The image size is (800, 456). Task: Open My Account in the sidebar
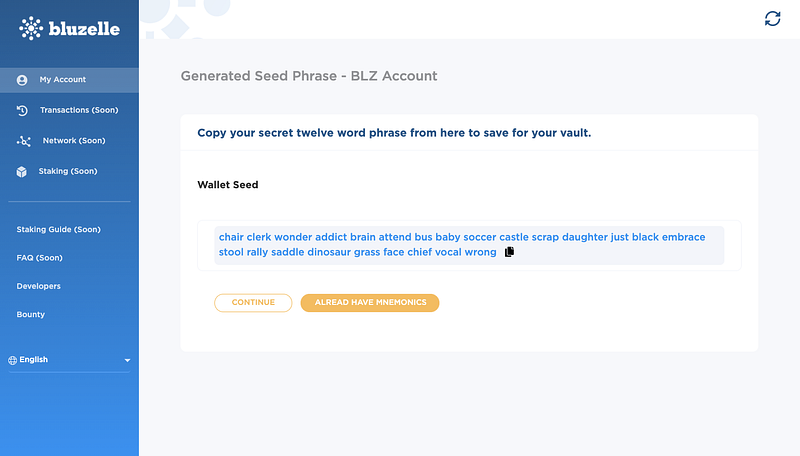(x=63, y=80)
